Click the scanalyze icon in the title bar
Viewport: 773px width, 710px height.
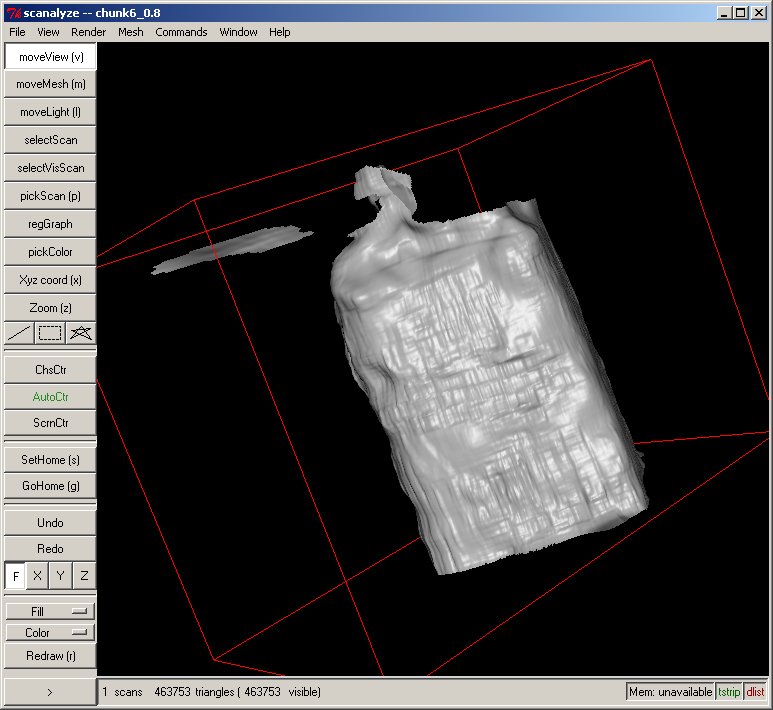click(13, 12)
